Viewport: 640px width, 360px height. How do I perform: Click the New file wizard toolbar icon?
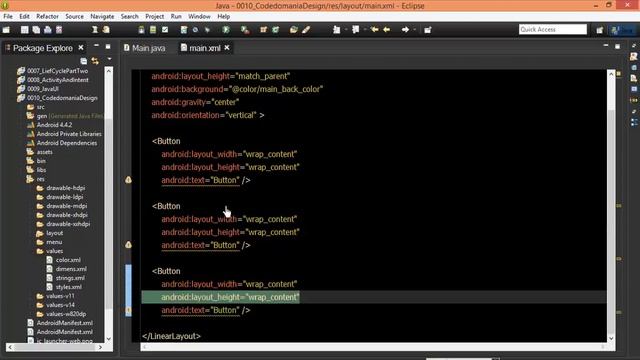click(x=6, y=30)
